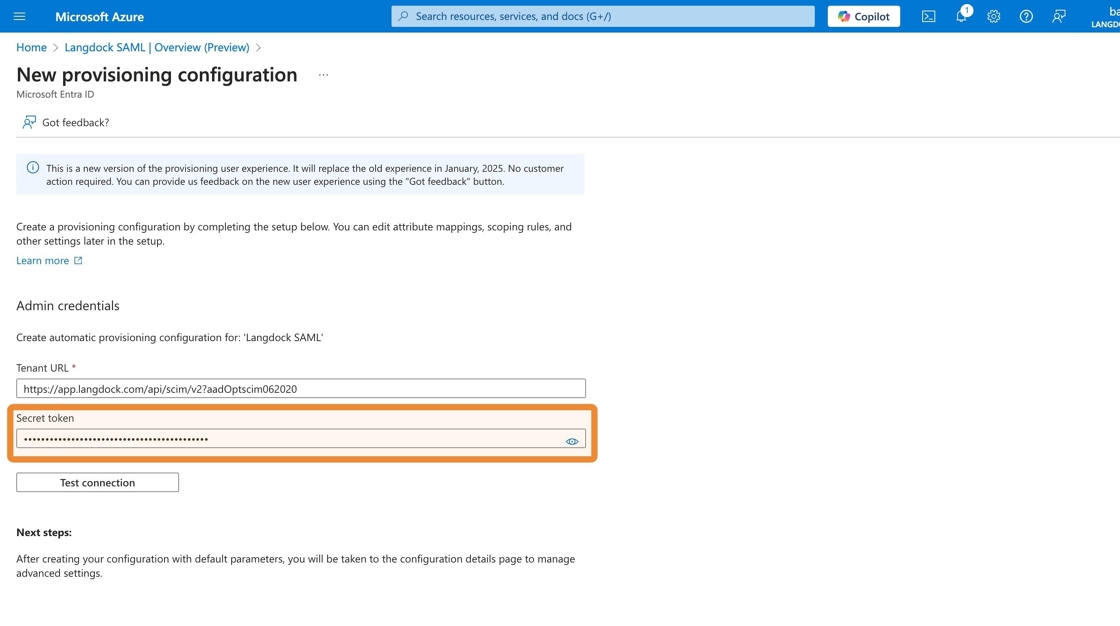The width and height of the screenshot is (1120, 626).
Task: Click the Tenant URL input field
Action: [x=301, y=389]
